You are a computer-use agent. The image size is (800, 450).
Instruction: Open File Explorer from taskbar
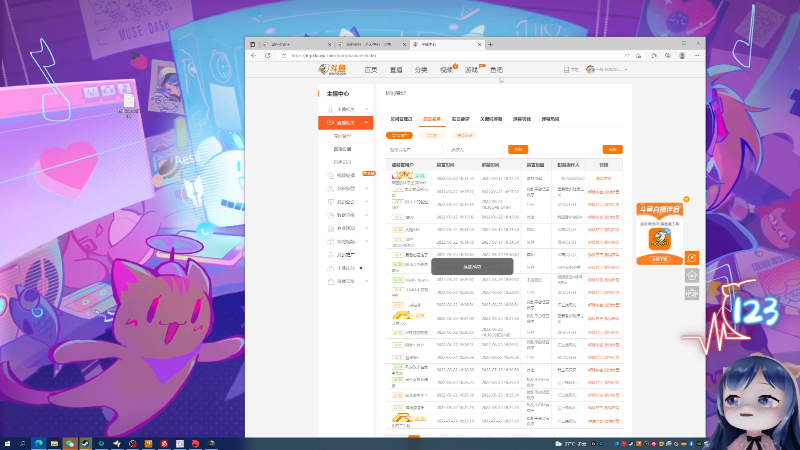coord(54,444)
